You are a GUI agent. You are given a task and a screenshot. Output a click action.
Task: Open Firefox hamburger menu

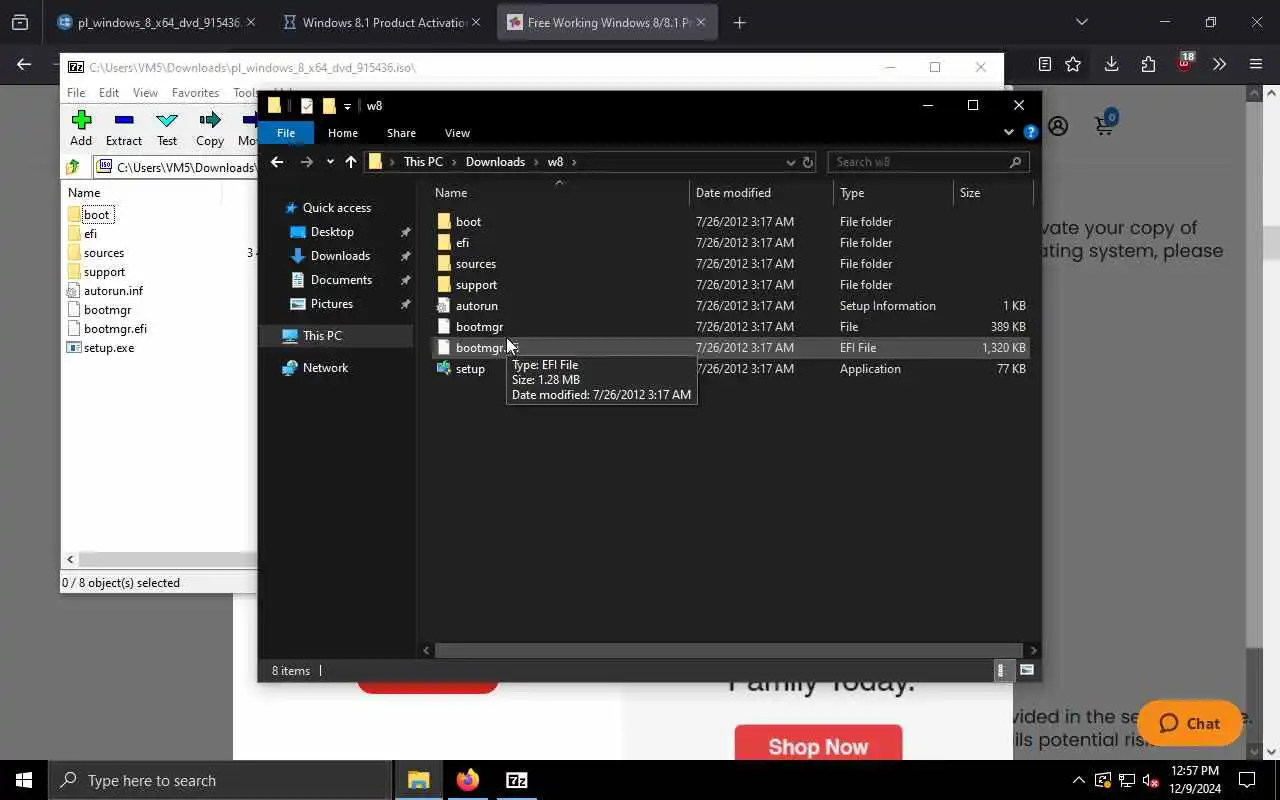(1256, 64)
